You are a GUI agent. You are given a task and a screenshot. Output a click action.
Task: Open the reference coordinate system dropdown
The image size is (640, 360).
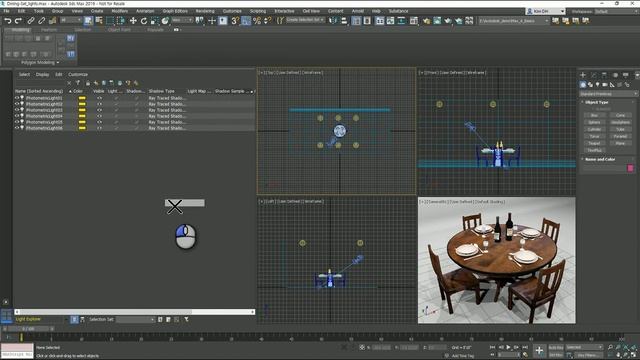coord(182,20)
